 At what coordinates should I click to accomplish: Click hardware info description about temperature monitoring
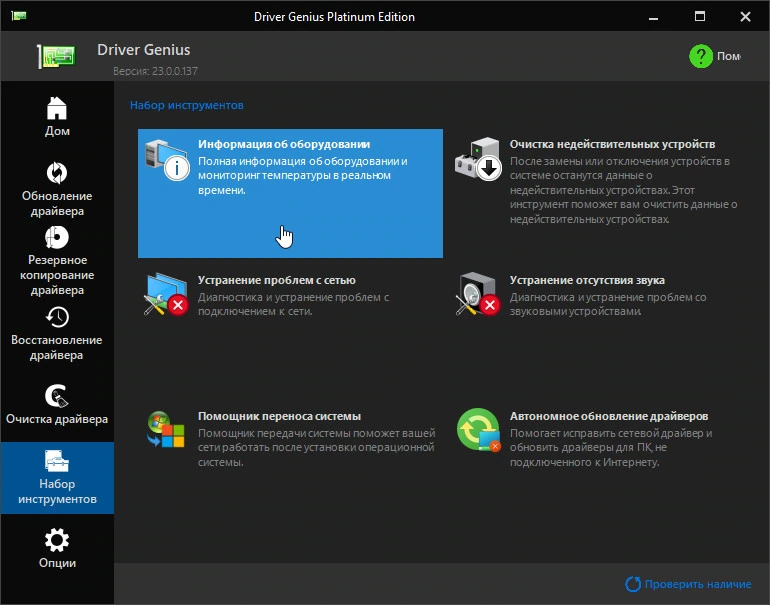pos(302,175)
